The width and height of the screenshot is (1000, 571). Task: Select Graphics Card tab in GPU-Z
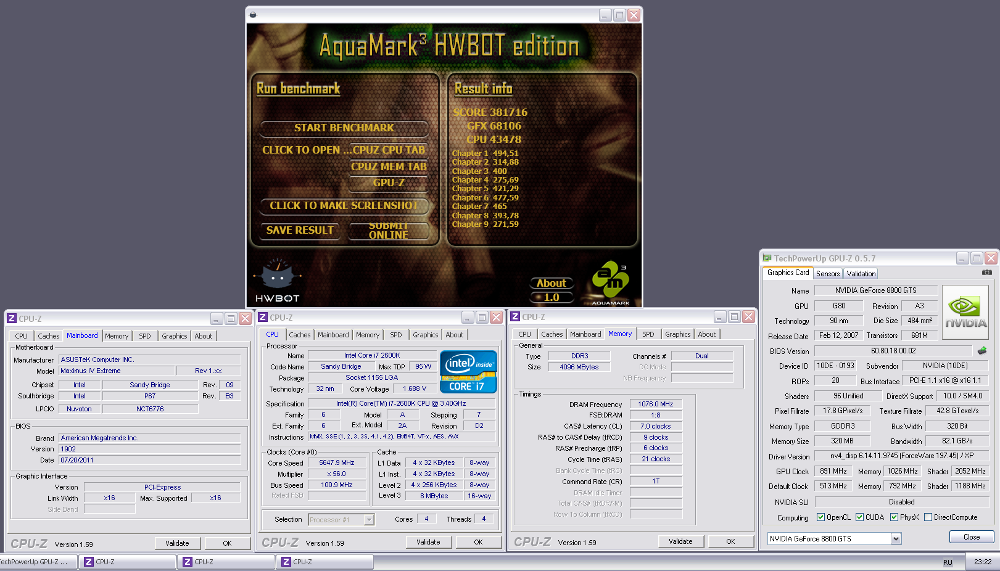(x=788, y=272)
